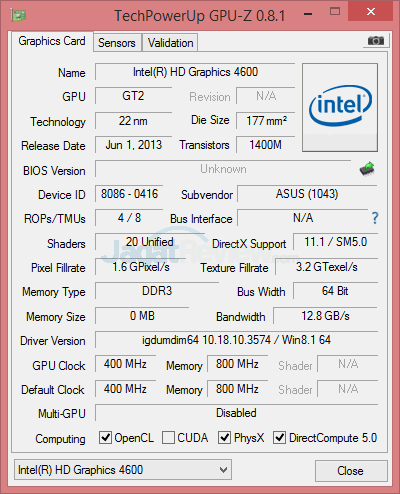Click the GPU Clock row Shader N/A field
This screenshot has height=494, width=400.
click(348, 364)
